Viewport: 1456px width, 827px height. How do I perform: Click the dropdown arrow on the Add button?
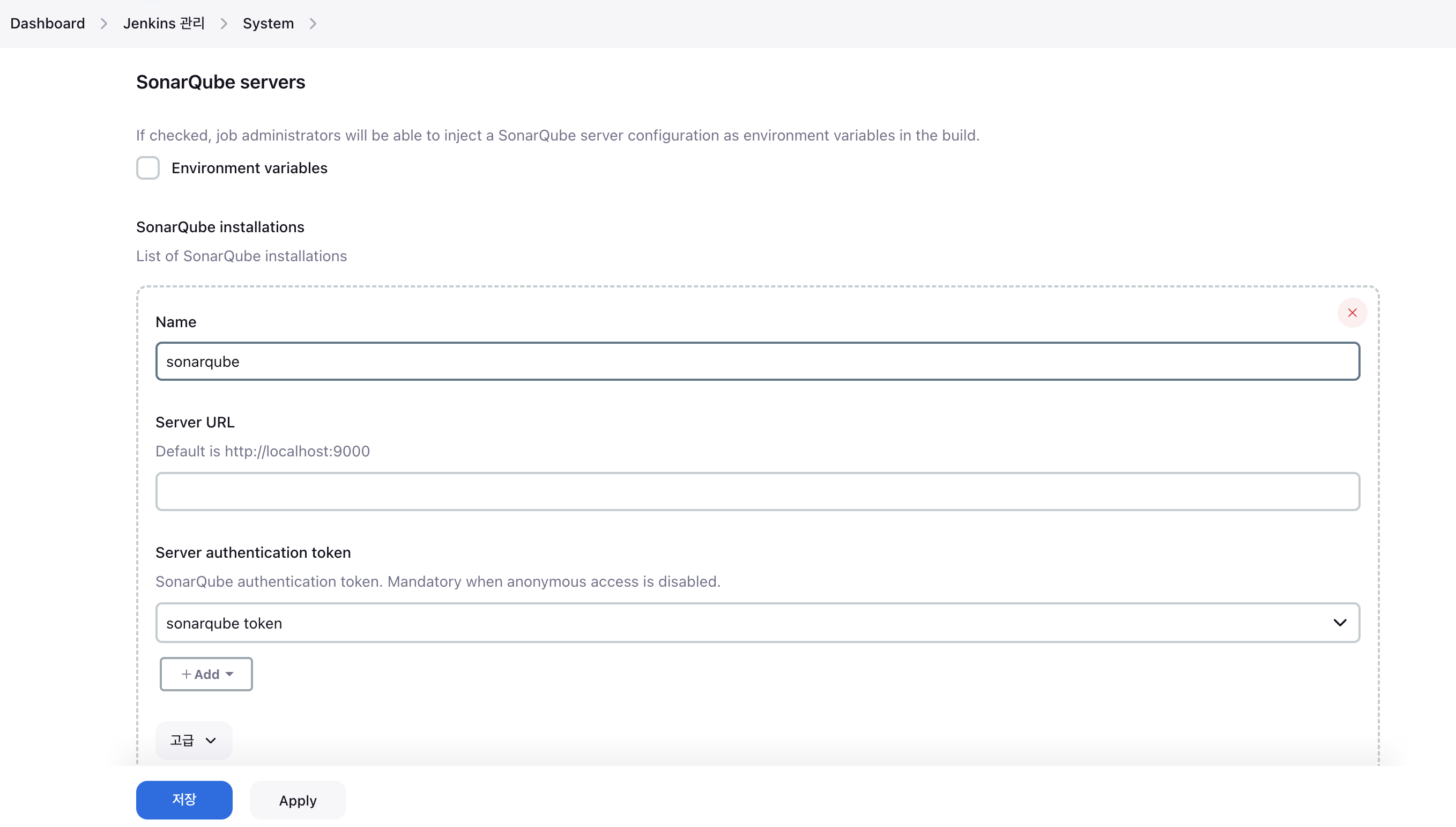pos(229,674)
